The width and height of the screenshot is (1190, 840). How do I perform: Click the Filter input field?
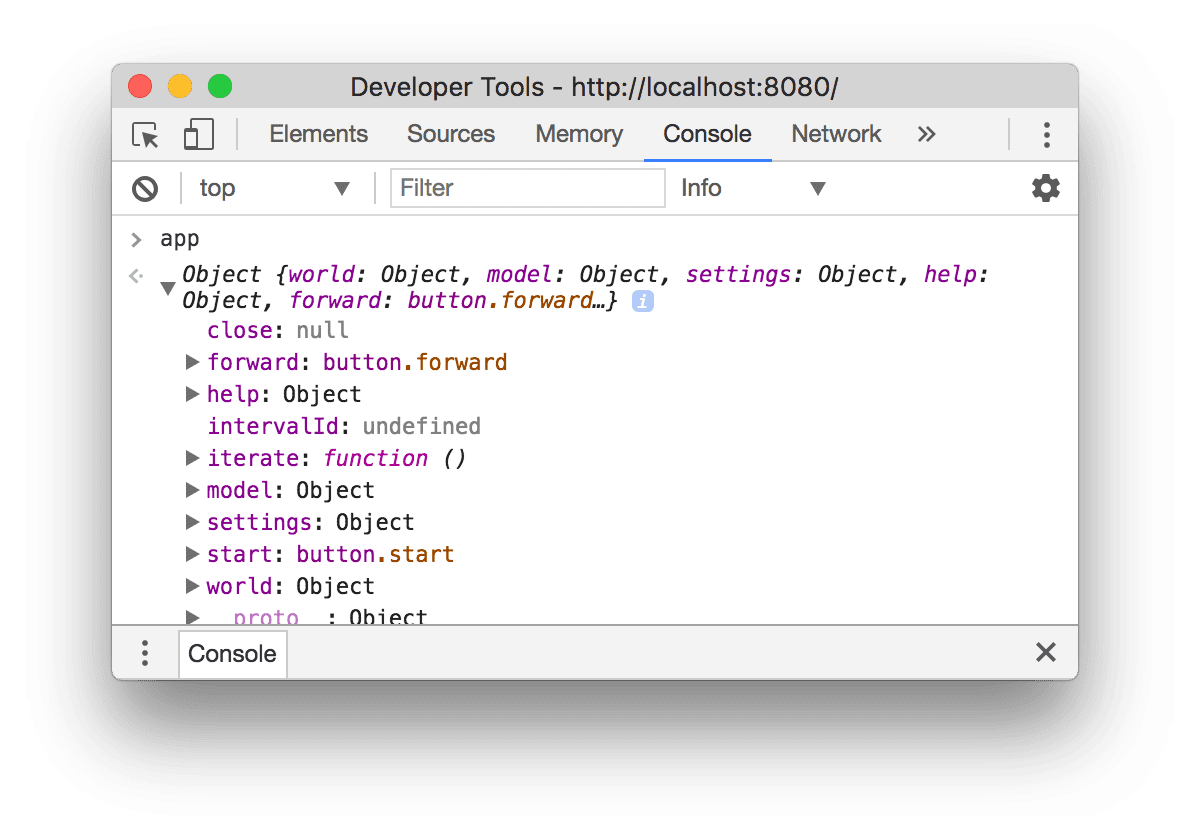click(x=527, y=188)
